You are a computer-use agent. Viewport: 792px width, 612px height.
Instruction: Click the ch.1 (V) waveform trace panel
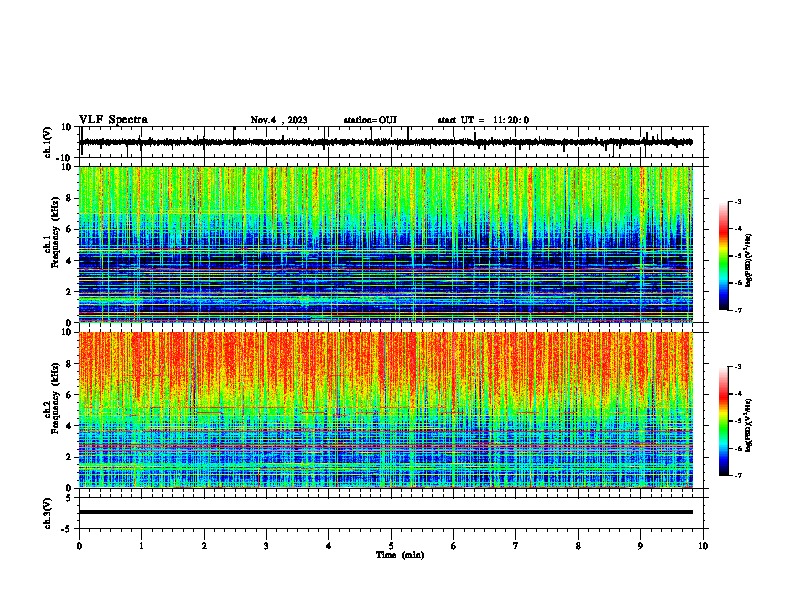[x=393, y=142]
